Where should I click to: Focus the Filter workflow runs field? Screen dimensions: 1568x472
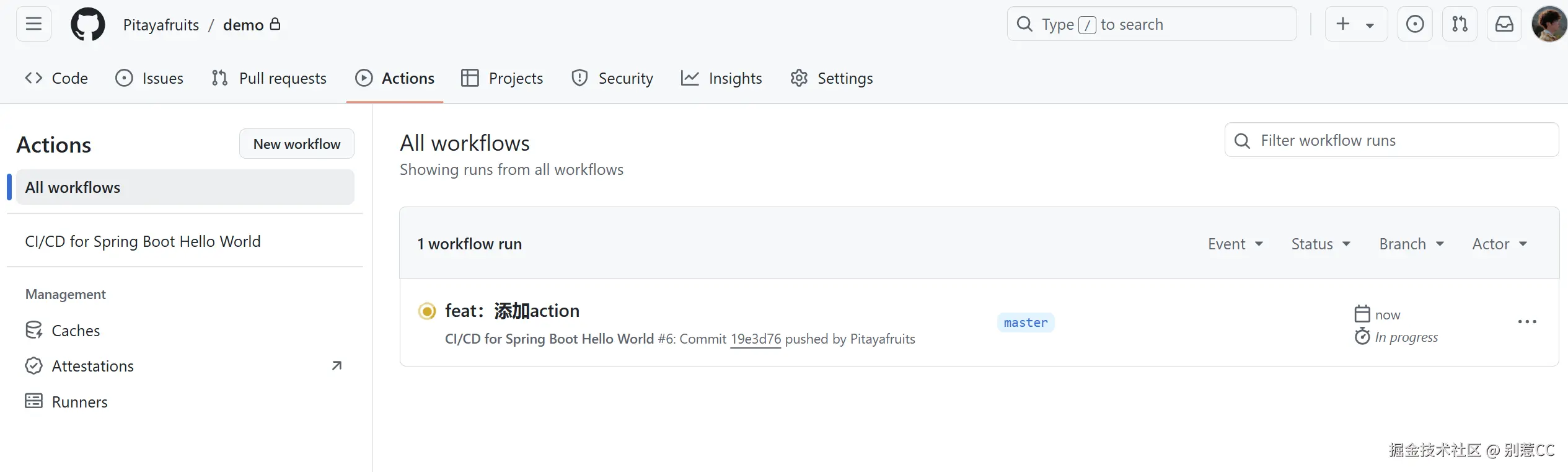pos(1391,140)
